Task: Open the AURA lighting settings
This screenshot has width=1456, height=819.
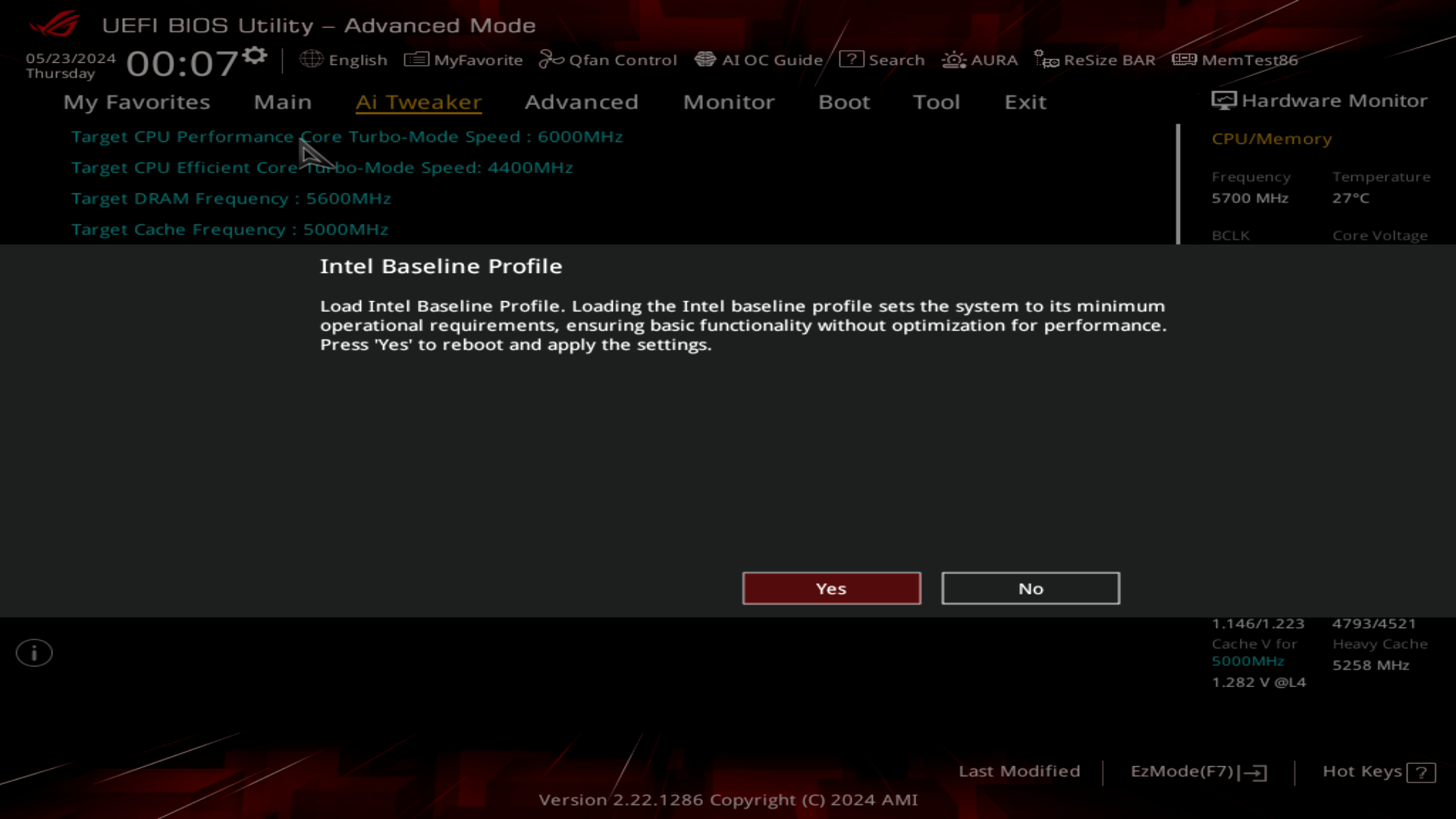Action: pyautogui.click(x=979, y=60)
